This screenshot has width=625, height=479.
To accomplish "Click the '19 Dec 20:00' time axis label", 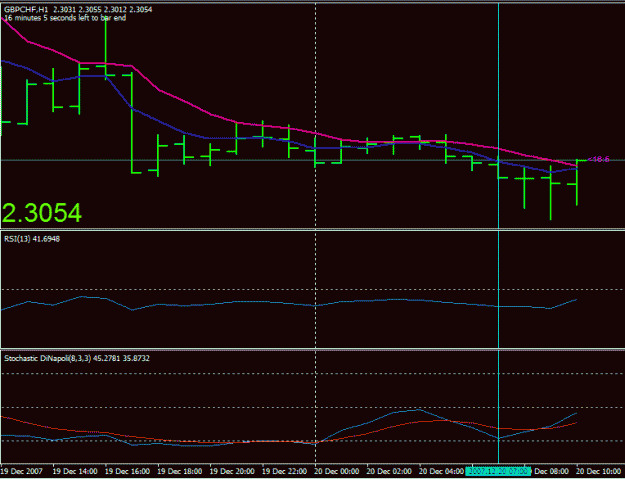I will [x=233, y=471].
